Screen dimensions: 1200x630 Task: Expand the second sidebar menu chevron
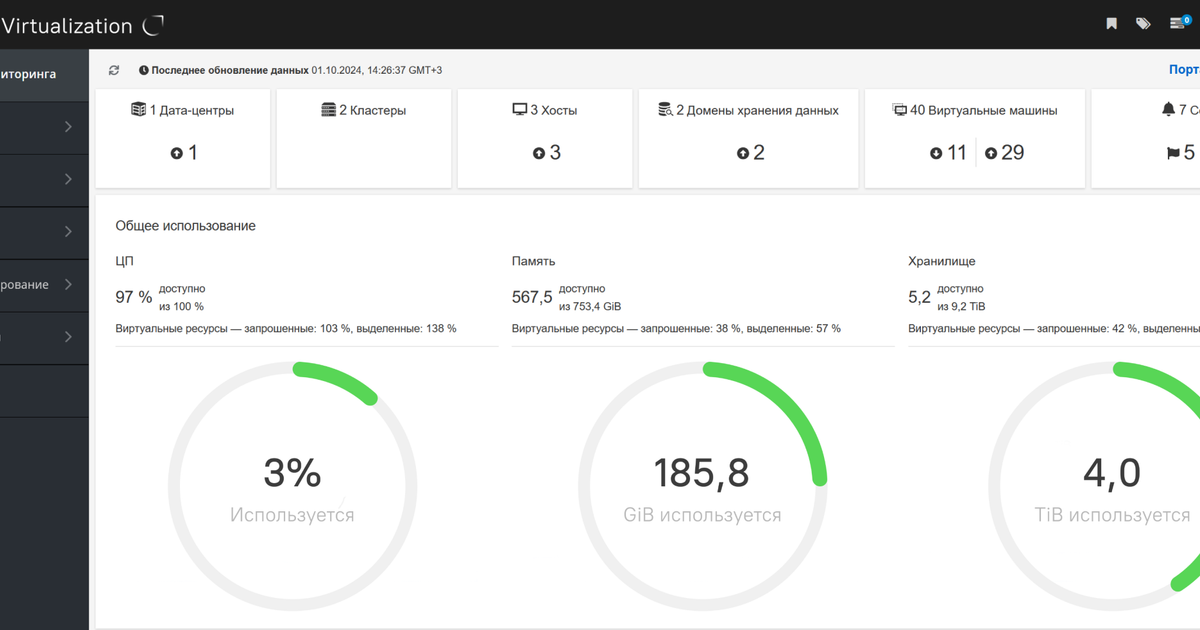(x=68, y=179)
